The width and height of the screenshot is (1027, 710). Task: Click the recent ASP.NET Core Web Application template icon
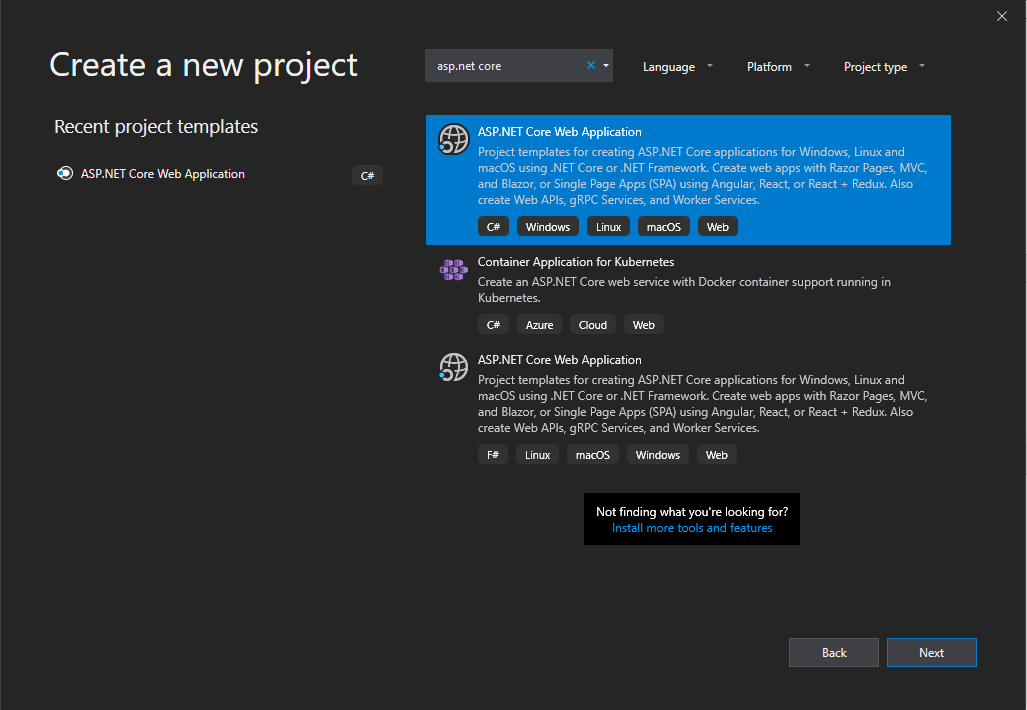tap(64, 173)
